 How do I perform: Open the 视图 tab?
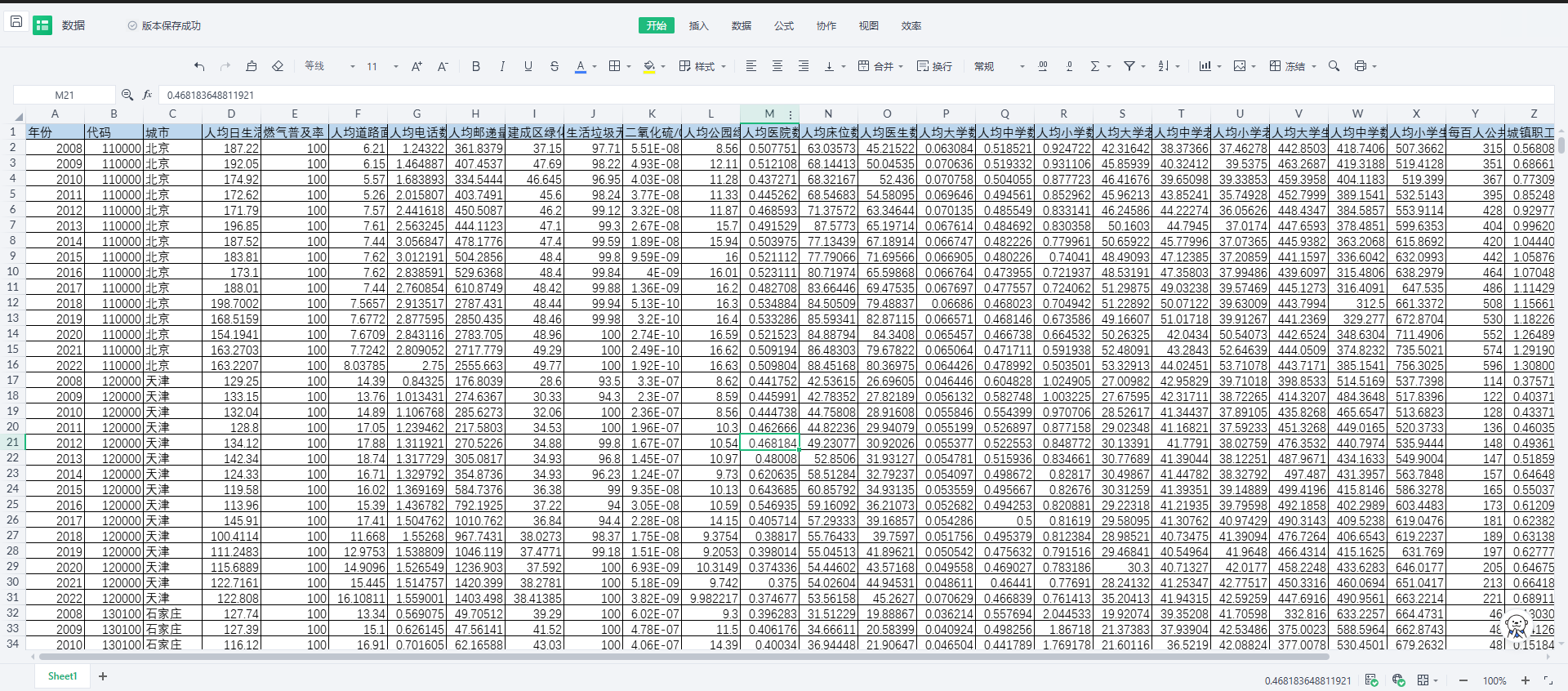(868, 26)
